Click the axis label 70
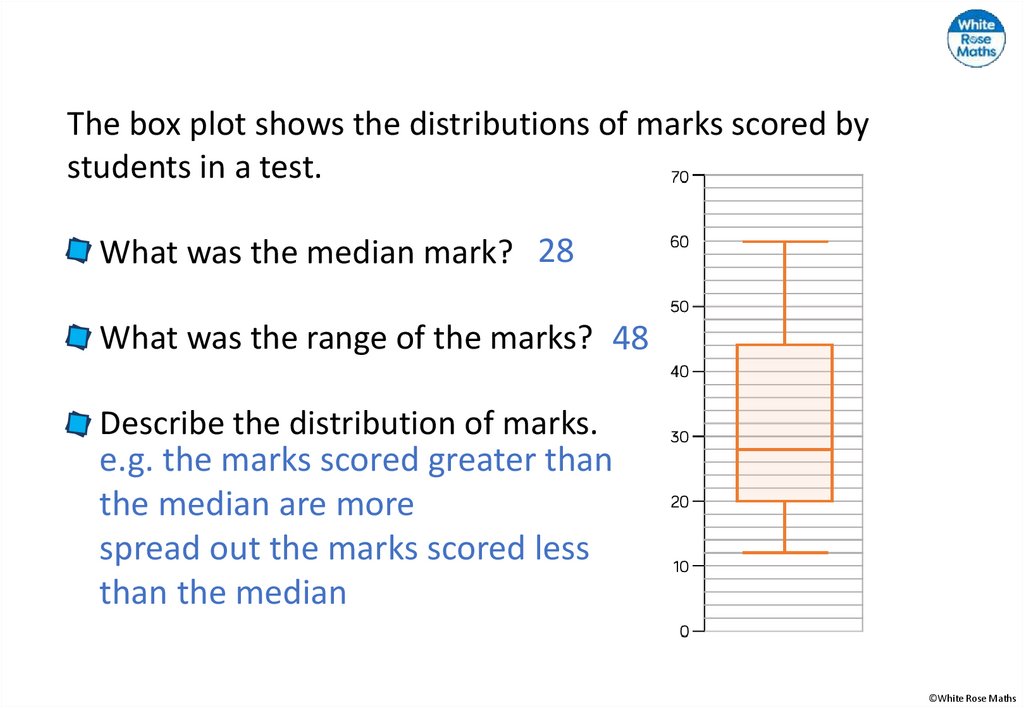 tap(679, 177)
